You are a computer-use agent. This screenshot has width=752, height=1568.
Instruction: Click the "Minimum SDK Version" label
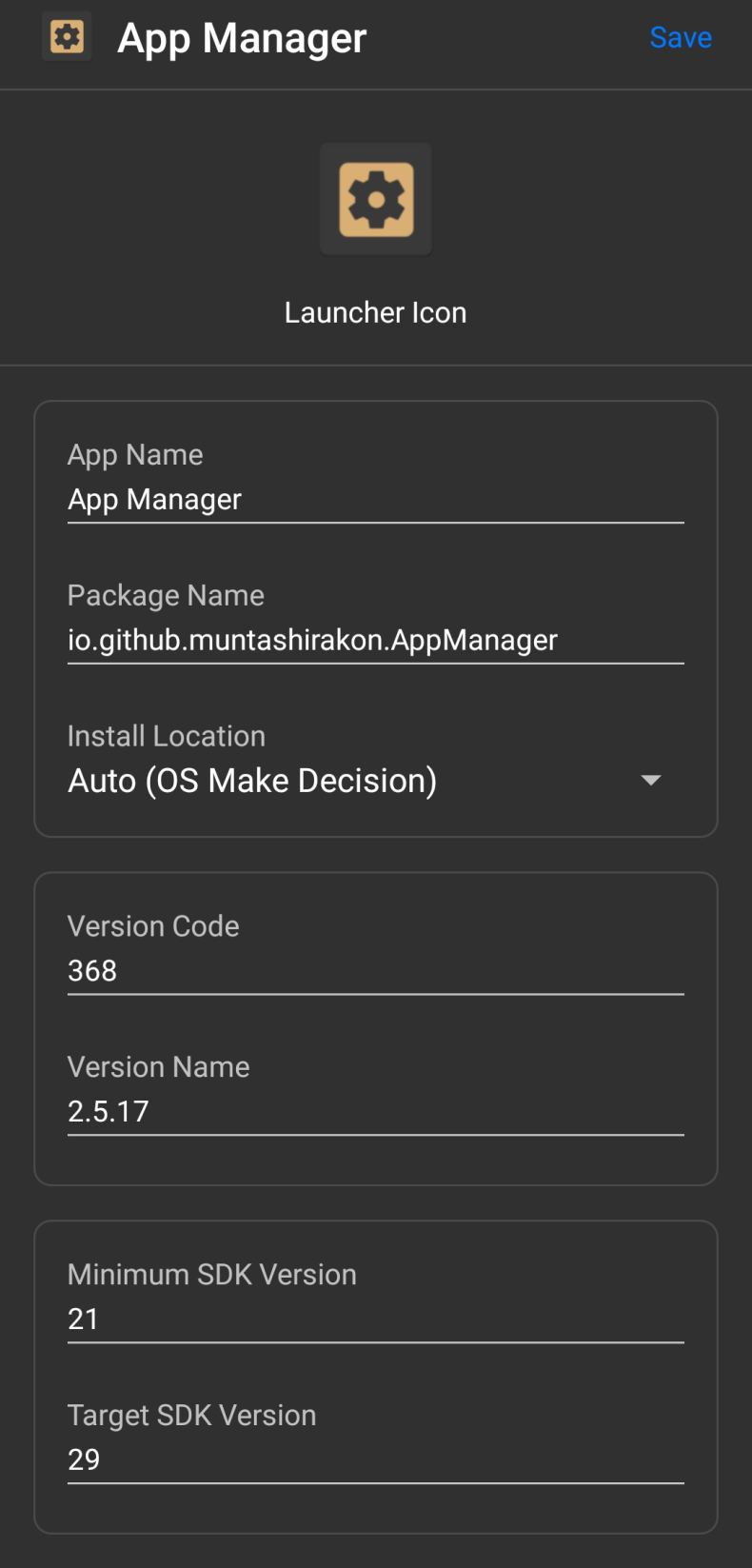[212, 1275]
